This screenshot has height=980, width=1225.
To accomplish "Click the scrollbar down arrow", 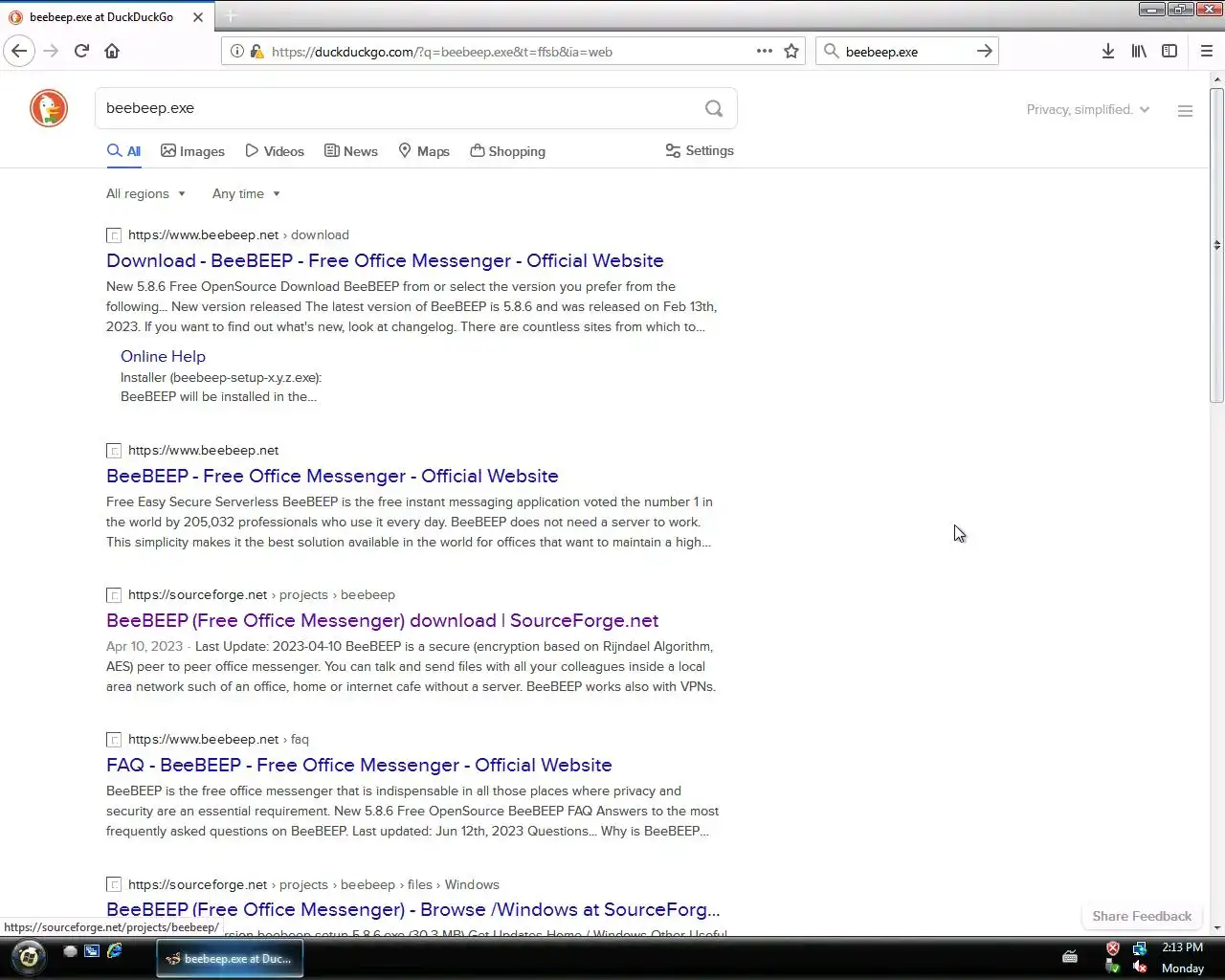I will [x=1216, y=927].
